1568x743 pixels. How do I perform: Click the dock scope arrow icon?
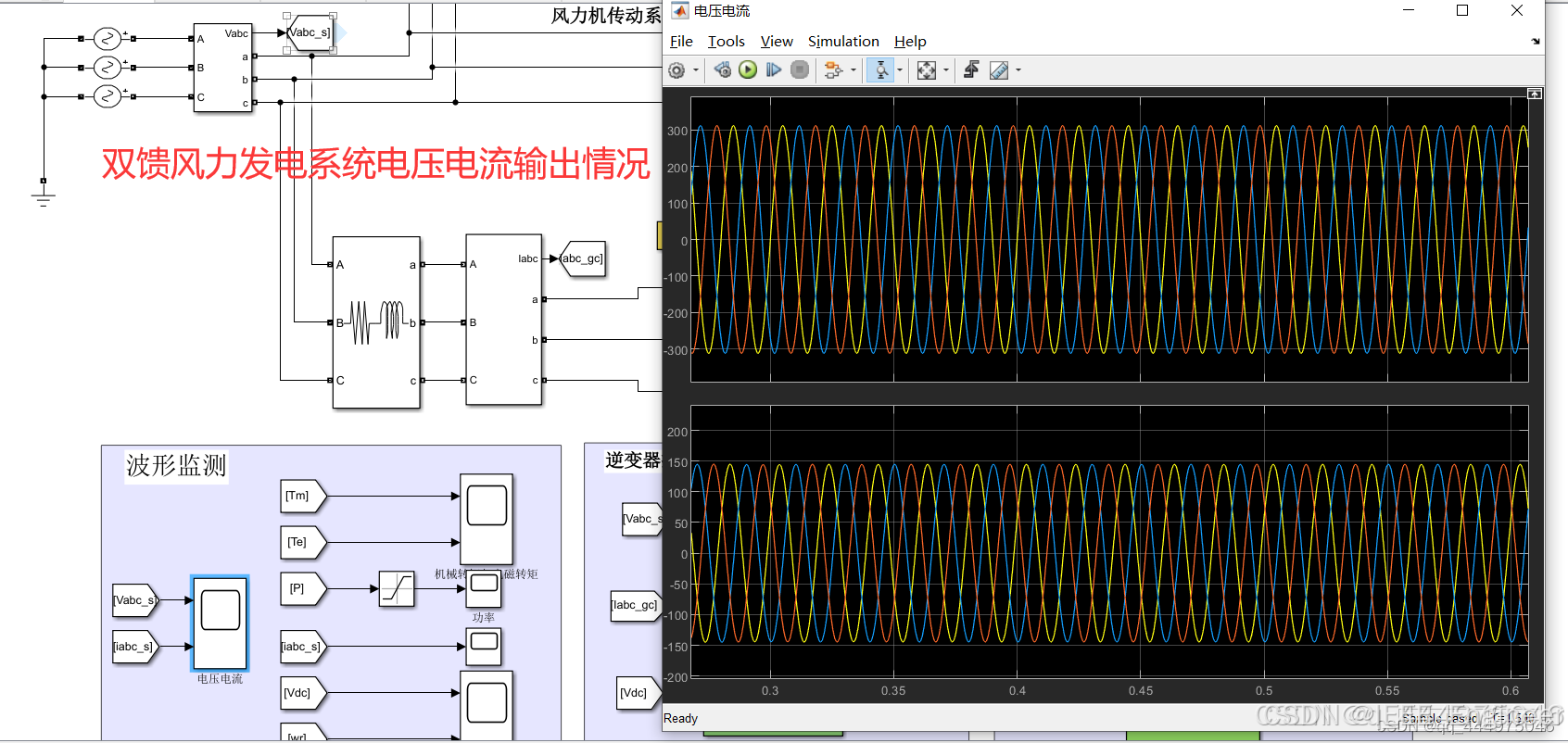tap(1536, 42)
